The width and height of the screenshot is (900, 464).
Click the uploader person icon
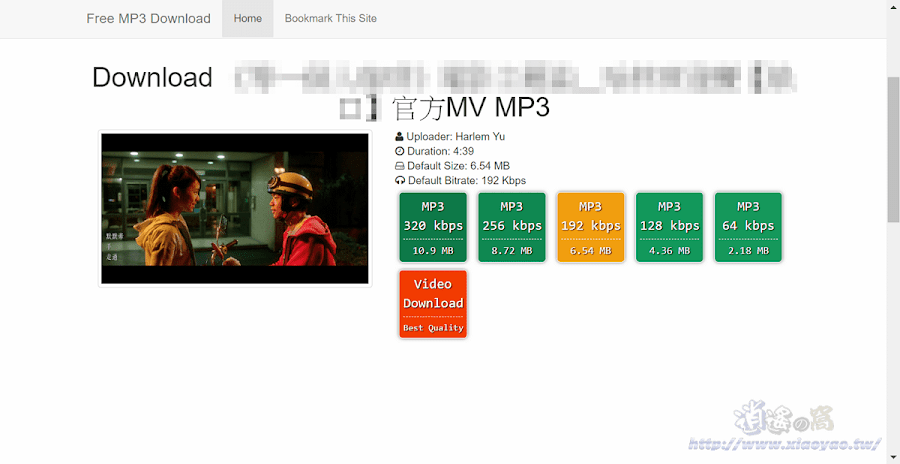click(399, 137)
